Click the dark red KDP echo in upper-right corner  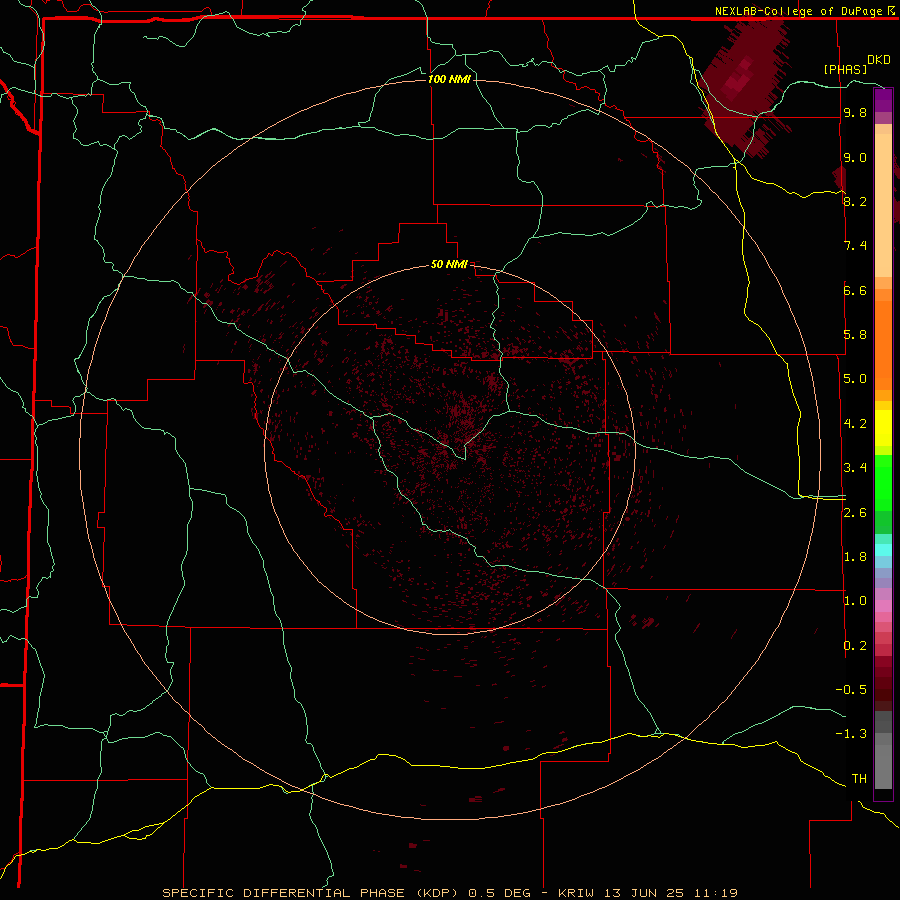[x=743, y=86]
